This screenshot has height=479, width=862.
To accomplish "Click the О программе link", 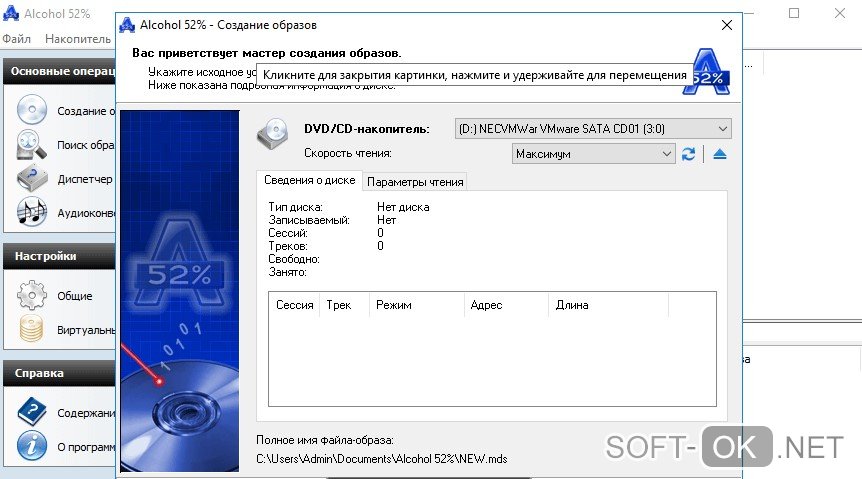I will click(x=86, y=447).
